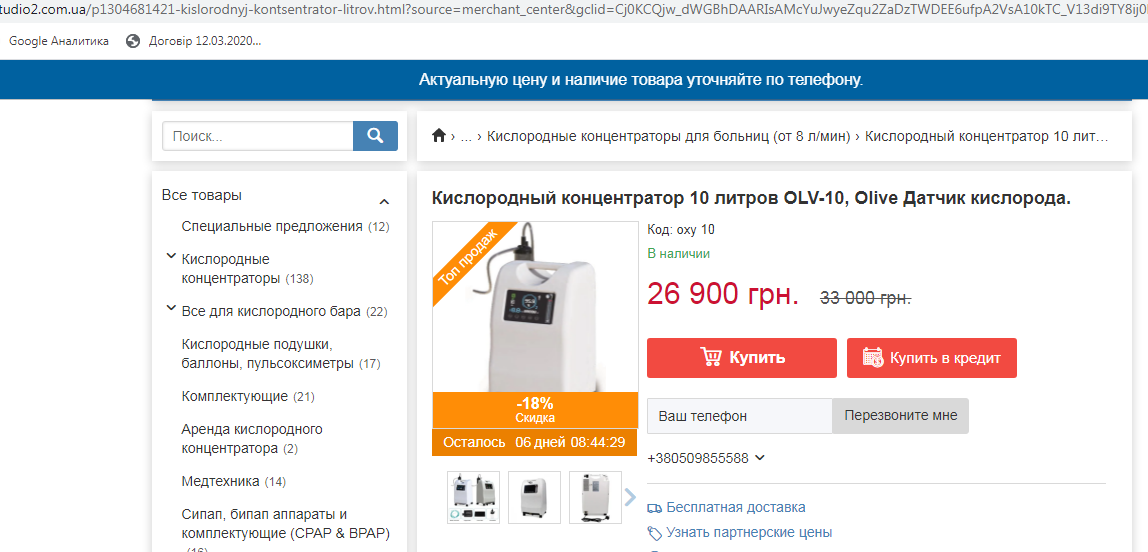Show next product thumbnails with arrow
1148x552 pixels.
(630, 497)
